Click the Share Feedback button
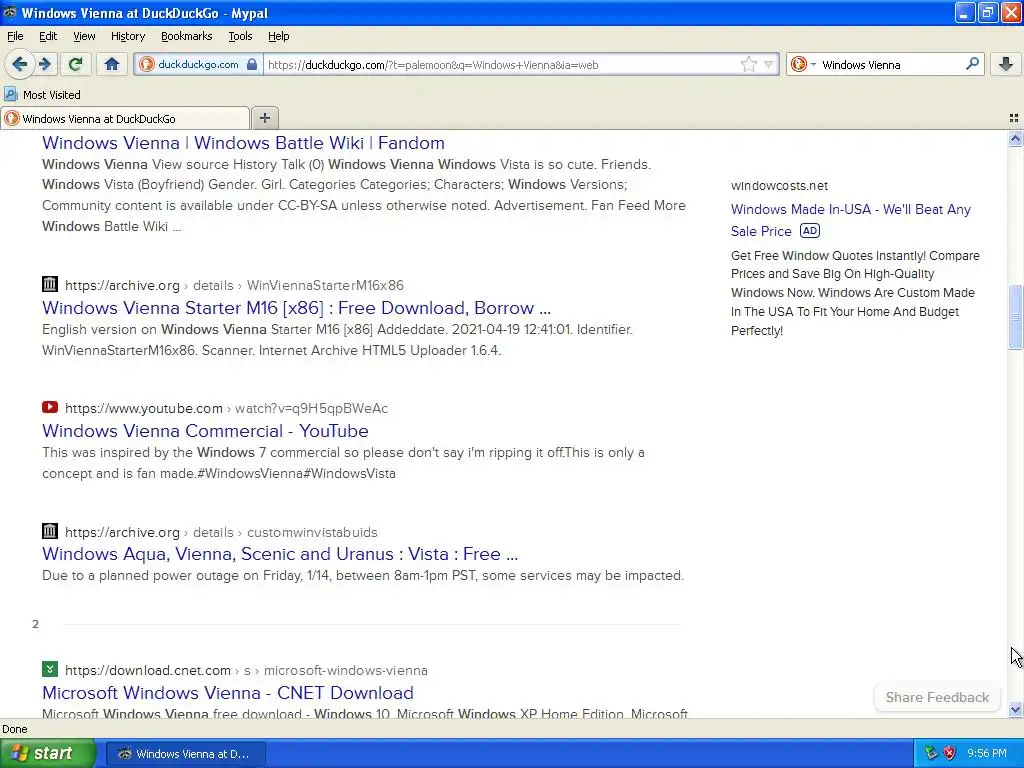 tap(936, 697)
